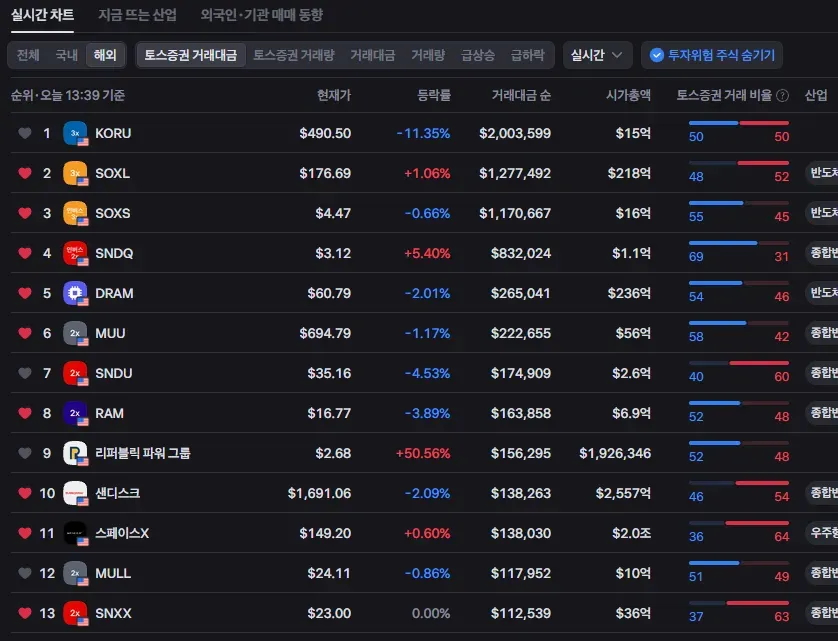Click the SNDQ red logo icon

[x=75, y=253]
